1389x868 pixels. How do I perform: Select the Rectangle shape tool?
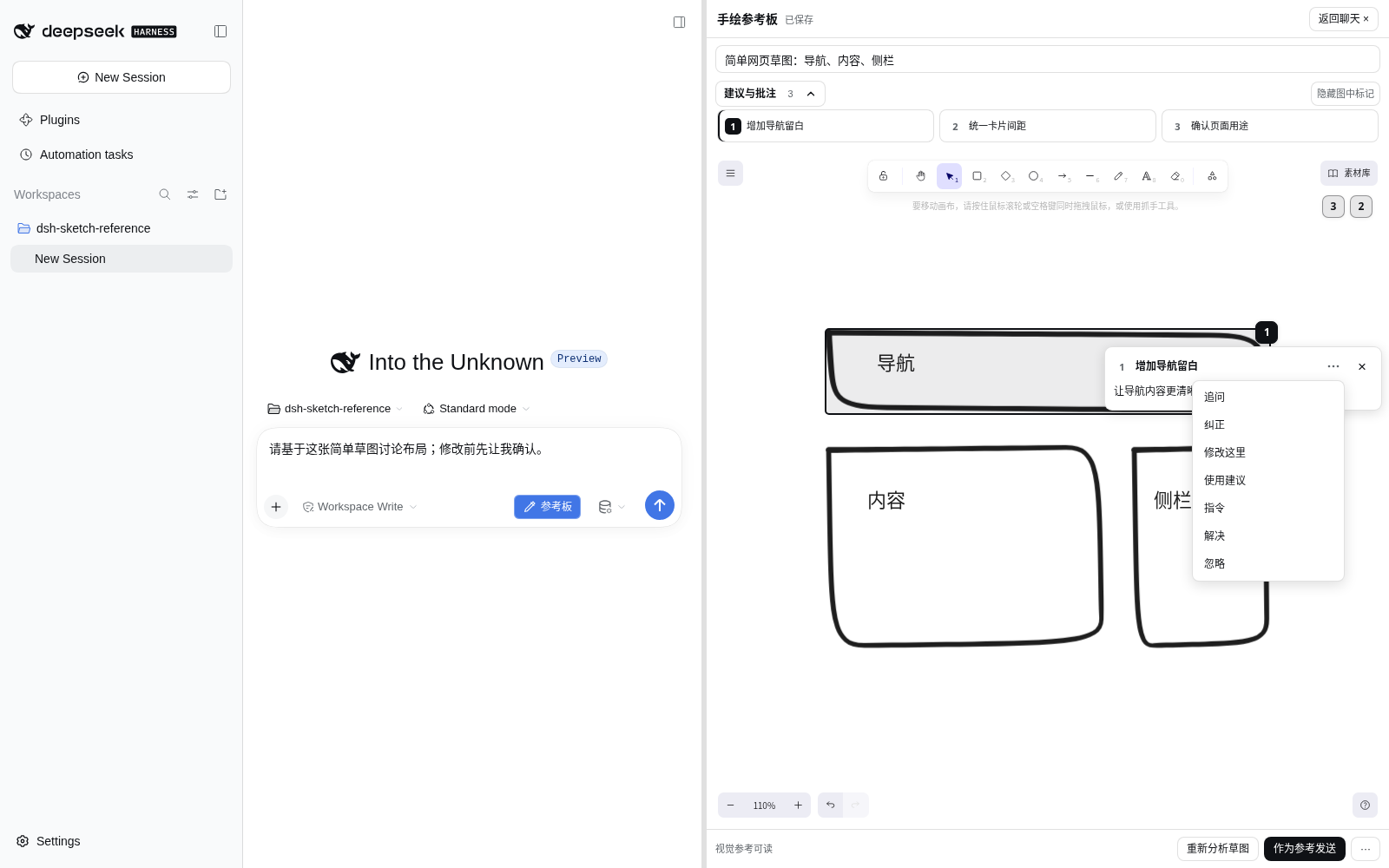(x=978, y=176)
